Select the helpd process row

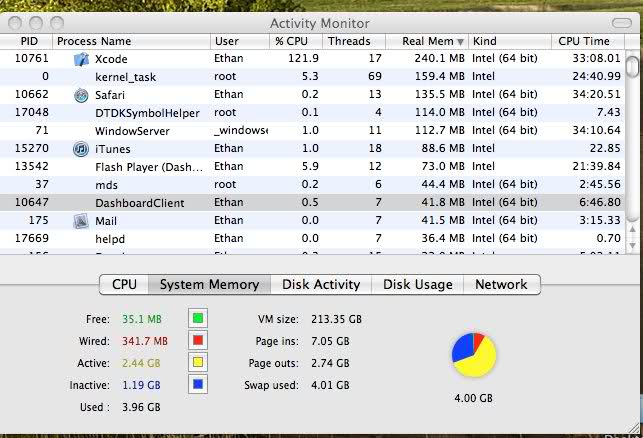point(312,239)
